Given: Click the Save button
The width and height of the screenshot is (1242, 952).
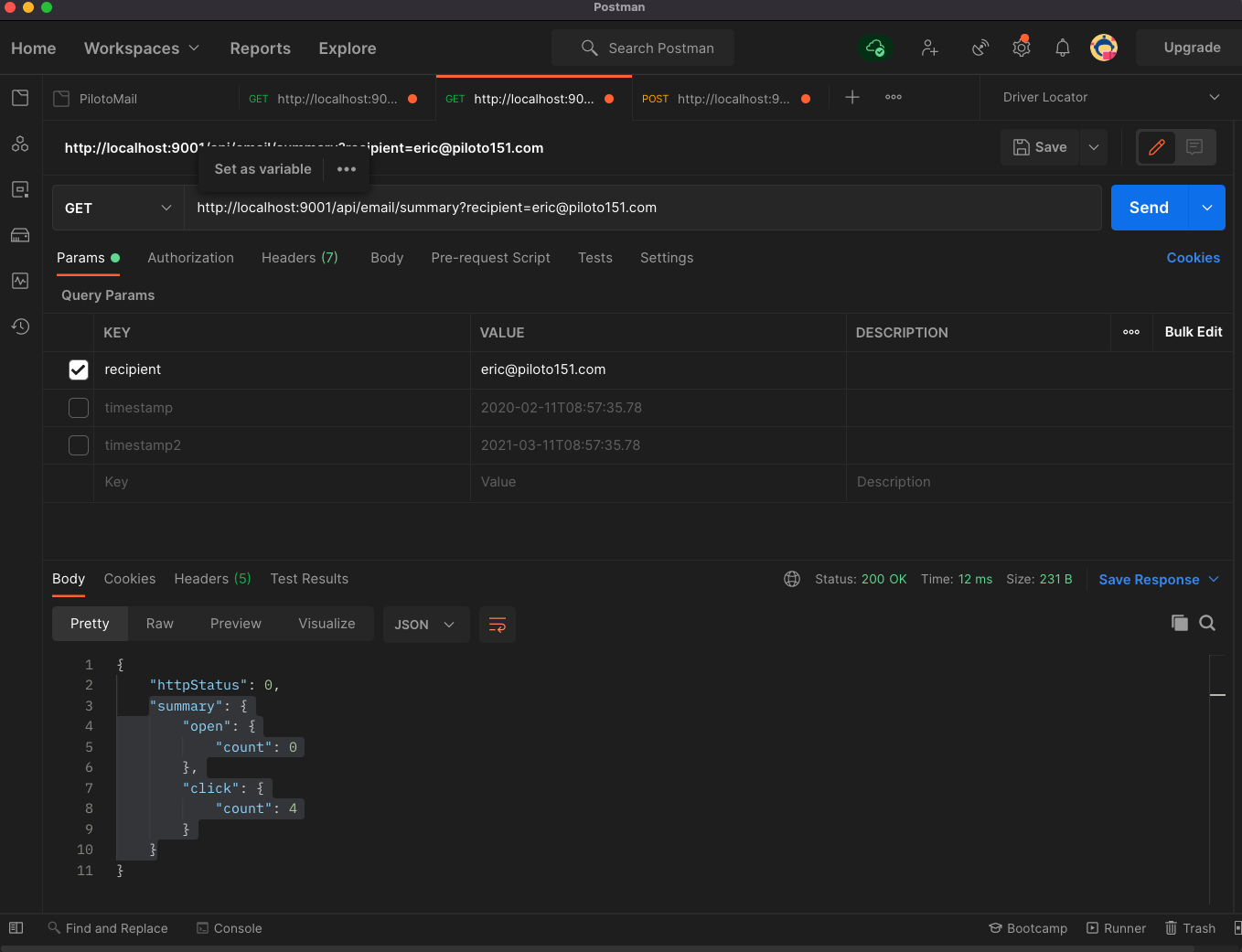Looking at the screenshot, I should [1041, 147].
